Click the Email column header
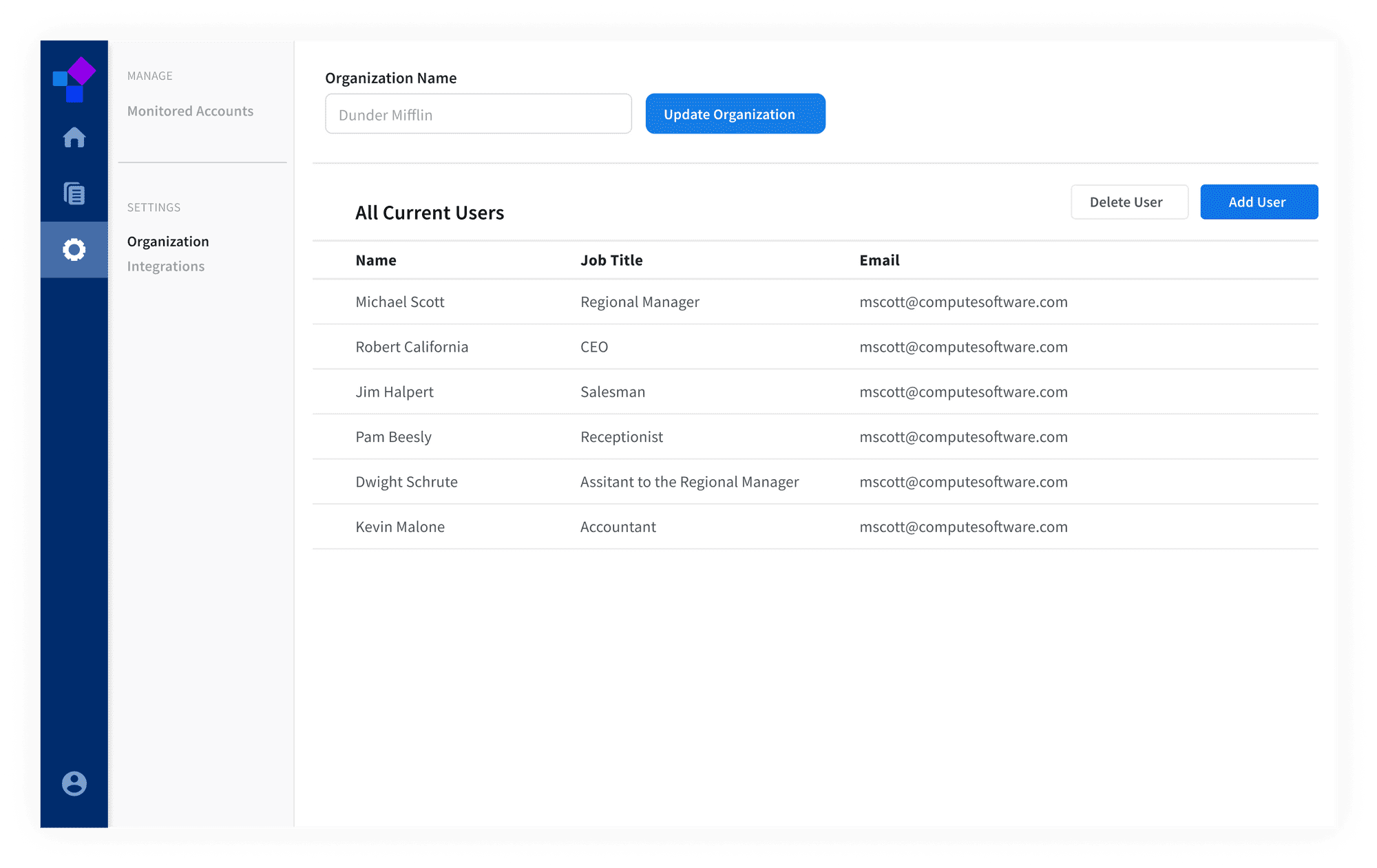The image size is (1377, 868). tap(879, 260)
